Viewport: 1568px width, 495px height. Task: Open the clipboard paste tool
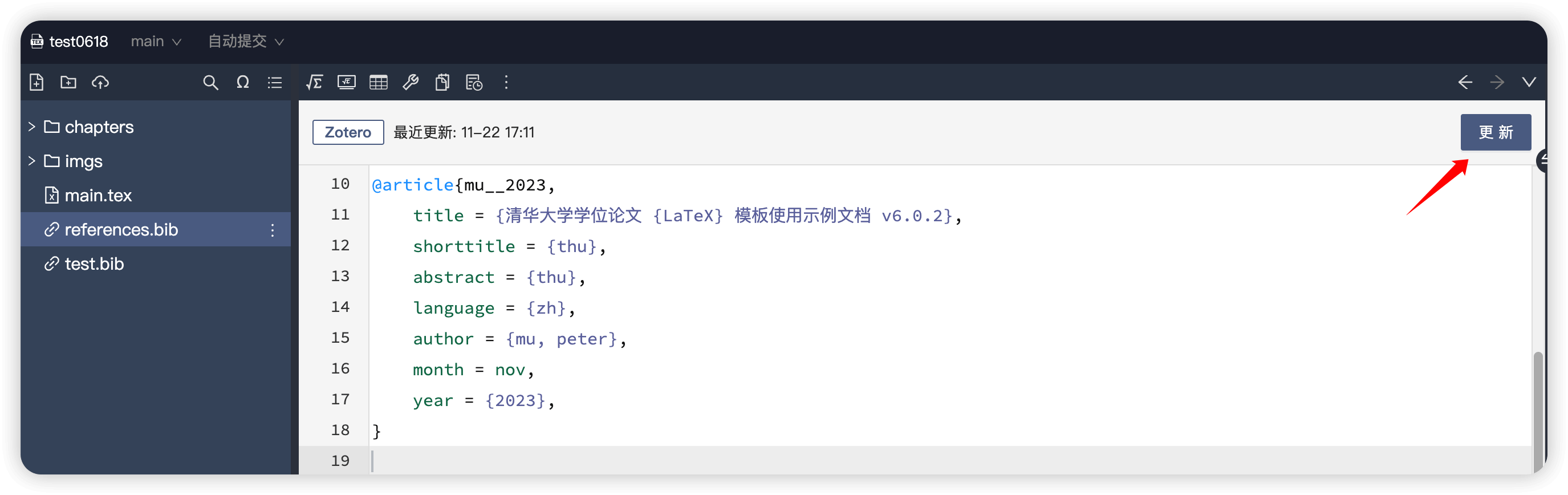442,82
